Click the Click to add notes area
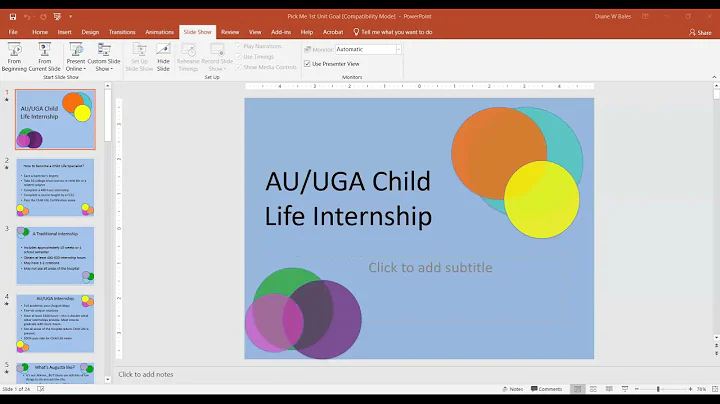Screen dimensions: 720x404 (146, 374)
